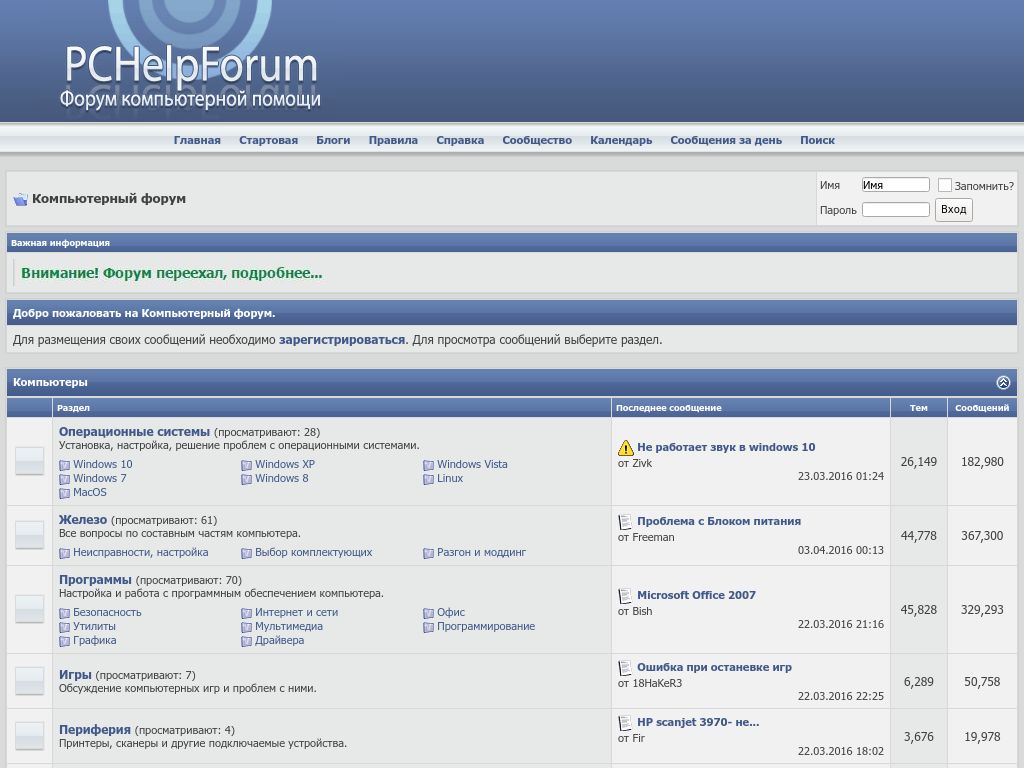Open the Утилиты subforum

94,626
